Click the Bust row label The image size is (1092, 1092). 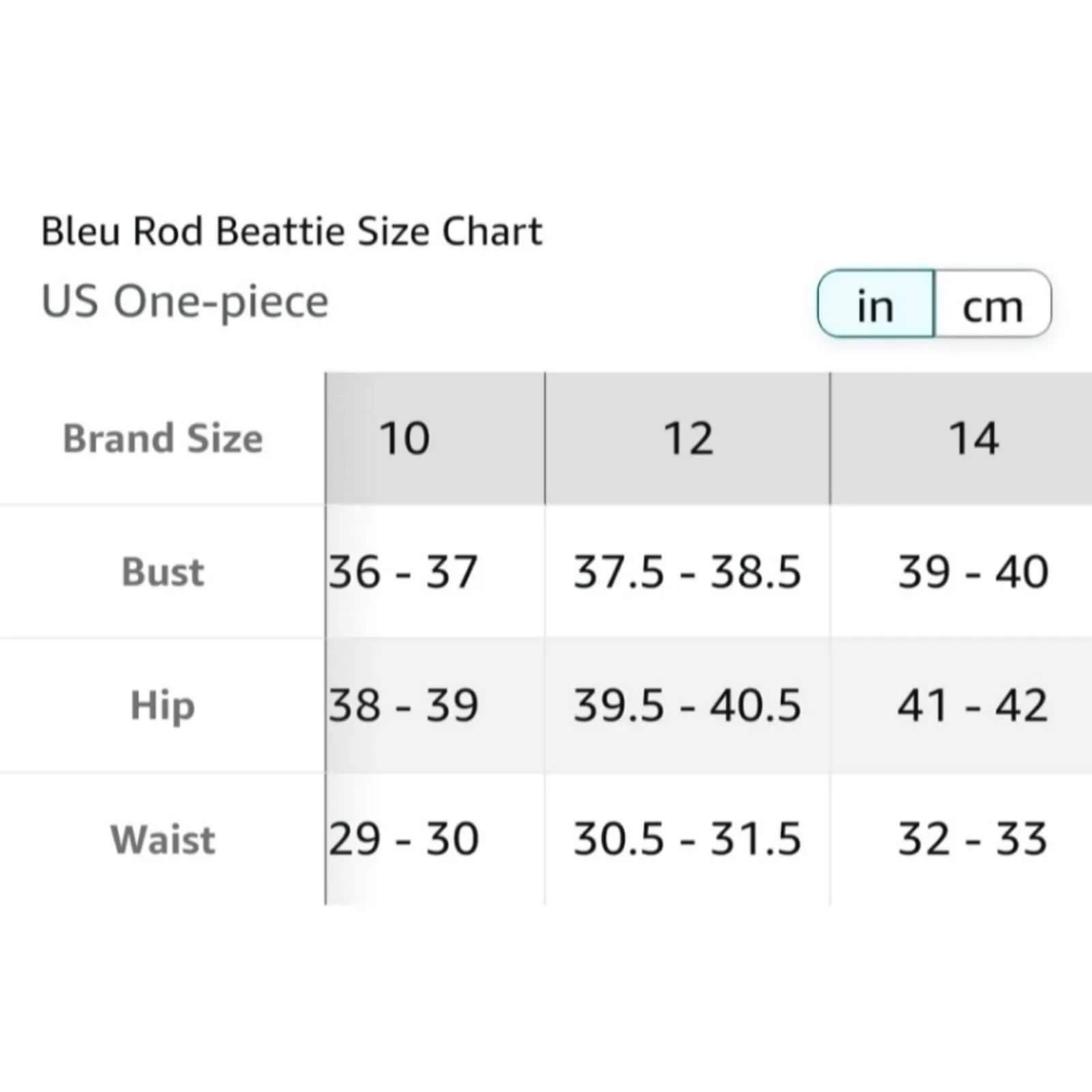(x=163, y=572)
